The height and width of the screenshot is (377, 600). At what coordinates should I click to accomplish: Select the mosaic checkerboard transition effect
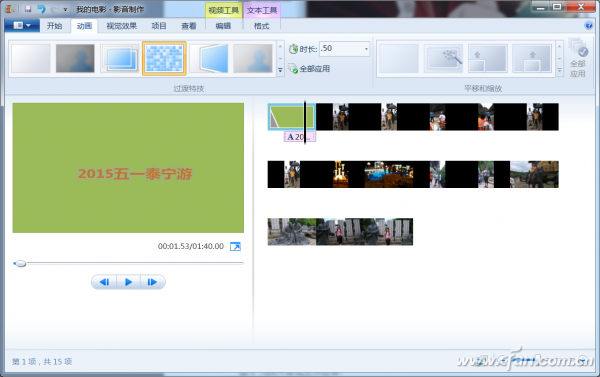[x=164, y=59]
